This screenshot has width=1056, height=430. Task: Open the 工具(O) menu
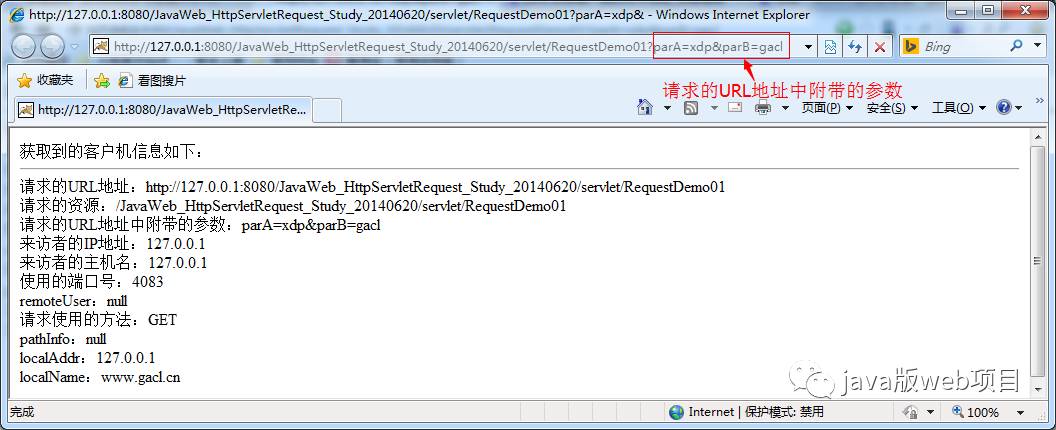[958, 108]
